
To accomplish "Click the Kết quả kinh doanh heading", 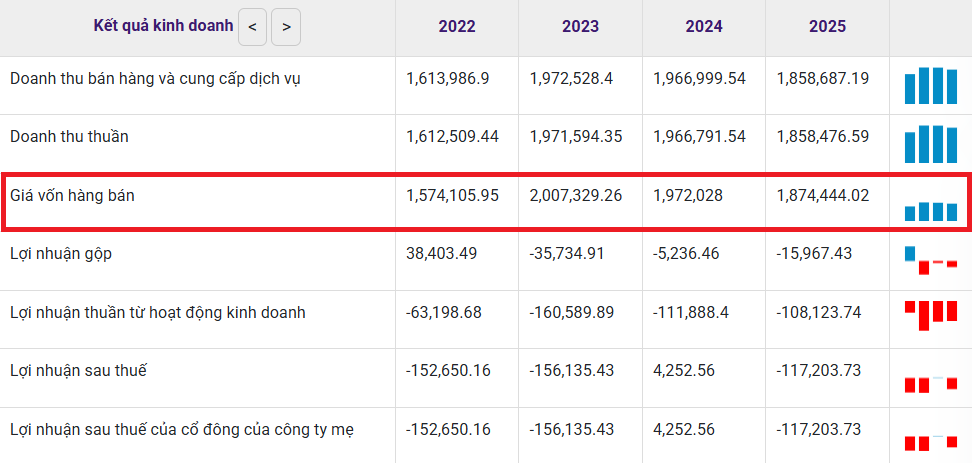I will (163, 26).
